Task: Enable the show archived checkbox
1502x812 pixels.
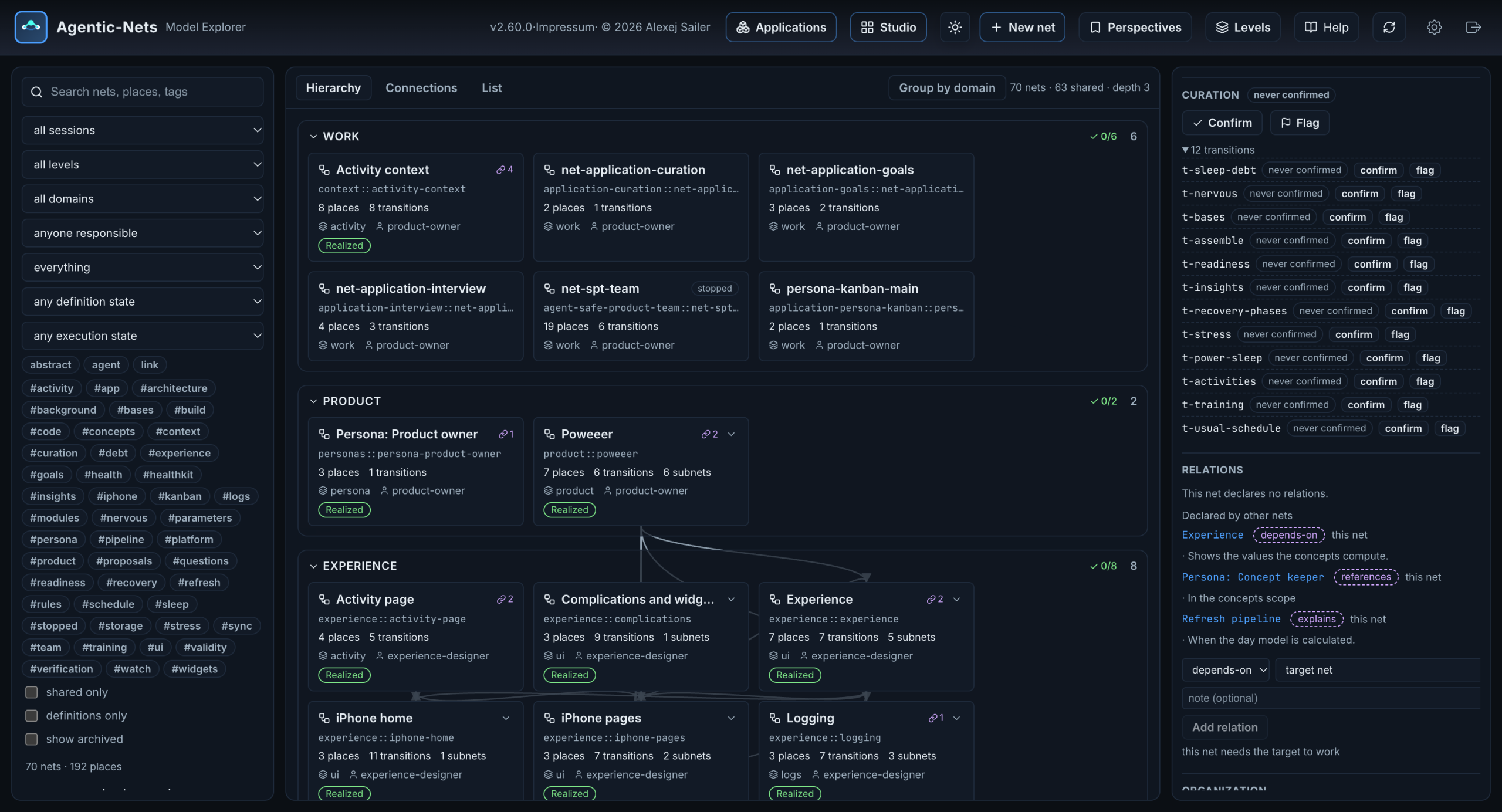Action: pyautogui.click(x=32, y=739)
